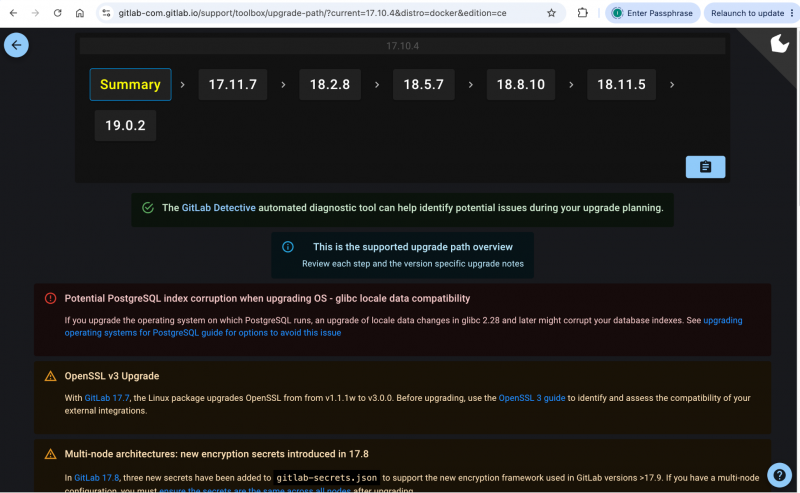
Task: Click warning triangle beside OpenSSL v3 Upgrade
Action: tap(50, 376)
